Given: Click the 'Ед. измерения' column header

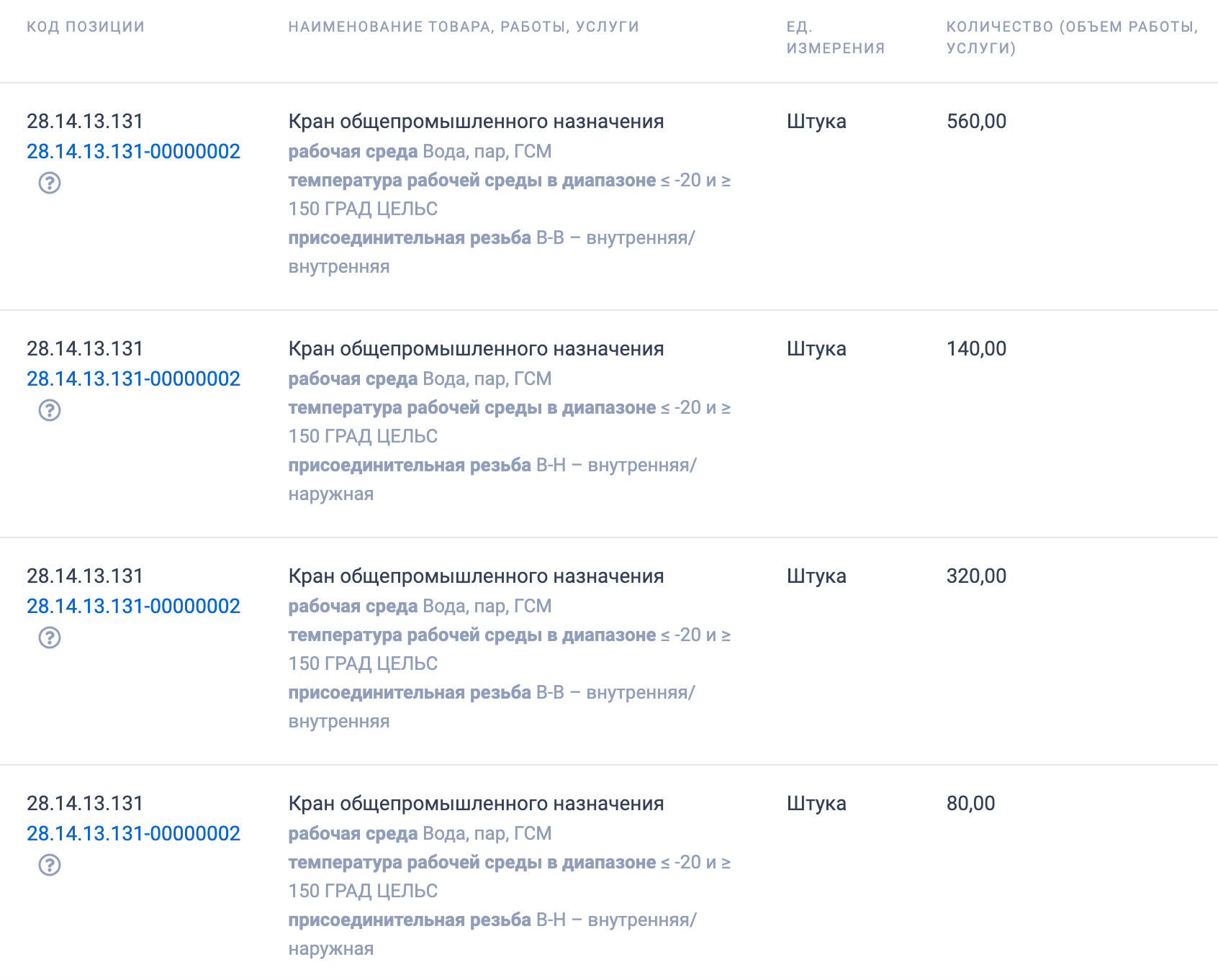Looking at the screenshot, I should (835, 37).
